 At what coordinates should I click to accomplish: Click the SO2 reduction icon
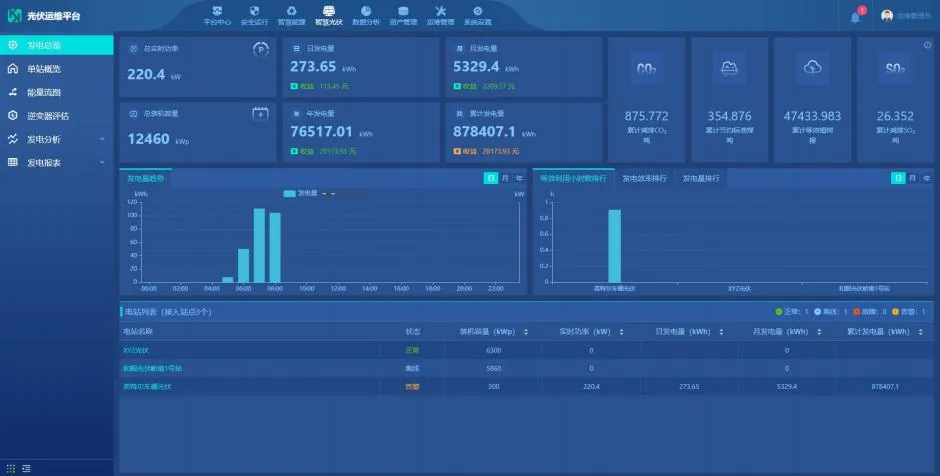coord(895,68)
